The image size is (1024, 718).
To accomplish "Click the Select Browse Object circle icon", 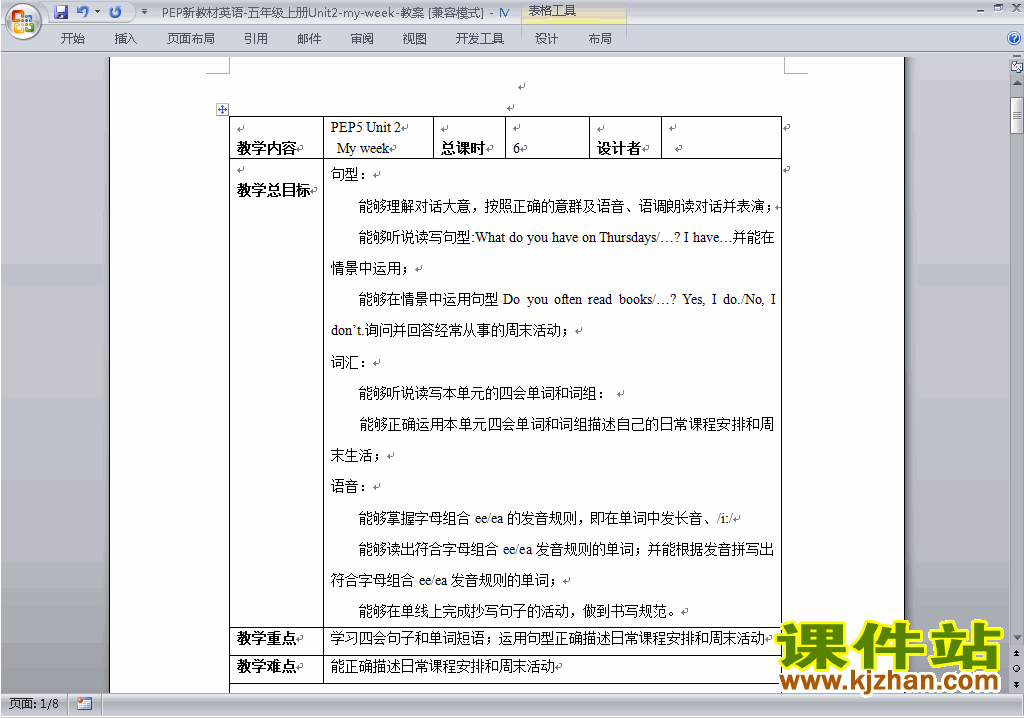I will point(1017,668).
